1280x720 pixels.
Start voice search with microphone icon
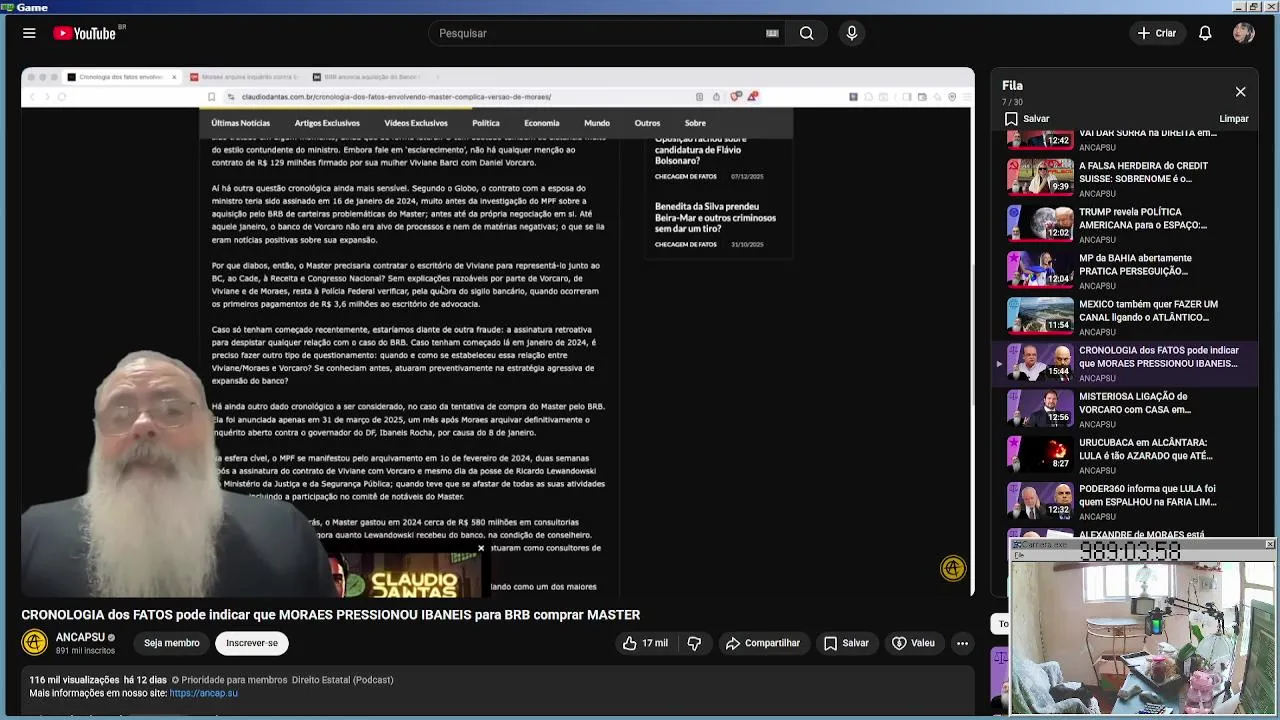852,33
